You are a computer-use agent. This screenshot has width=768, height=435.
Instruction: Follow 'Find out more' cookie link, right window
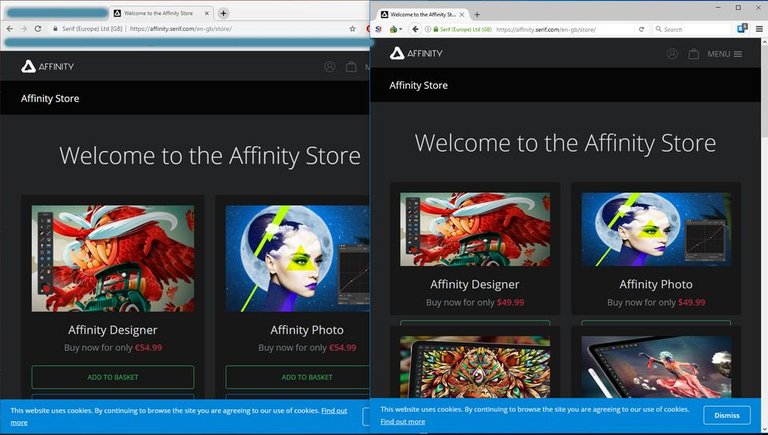tap(403, 421)
